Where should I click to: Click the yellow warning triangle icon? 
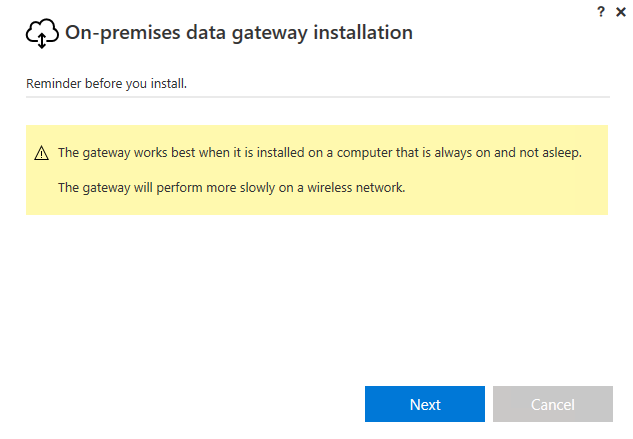[x=41, y=153]
